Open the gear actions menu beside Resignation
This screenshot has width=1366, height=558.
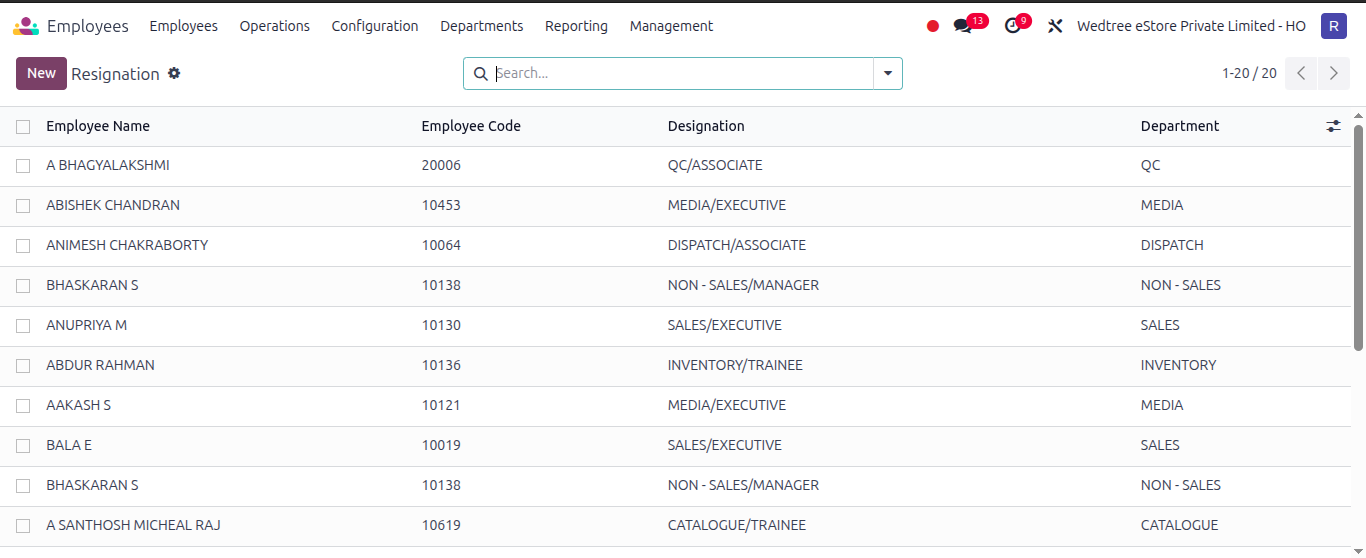coord(174,73)
